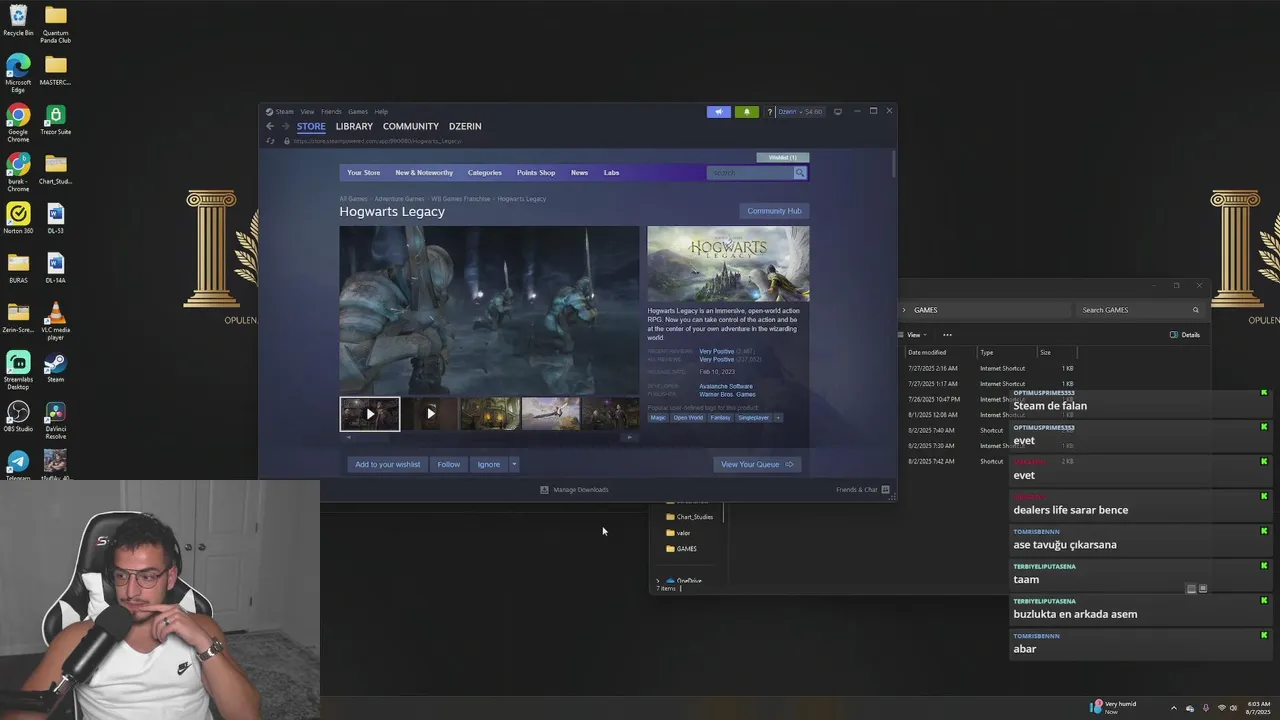This screenshot has width=1280, height=720.
Task: Open the DL-53 Word document
Action: [55, 218]
